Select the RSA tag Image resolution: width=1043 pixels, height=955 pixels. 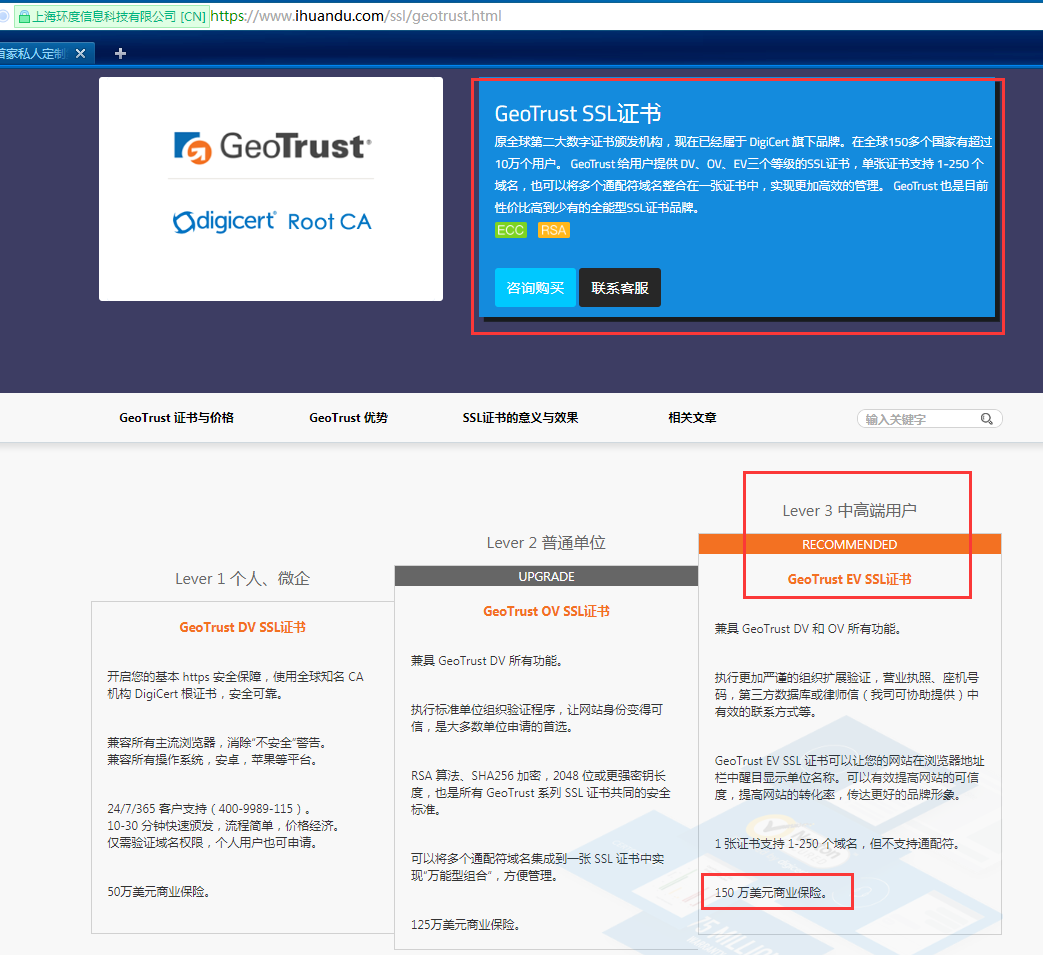click(553, 230)
